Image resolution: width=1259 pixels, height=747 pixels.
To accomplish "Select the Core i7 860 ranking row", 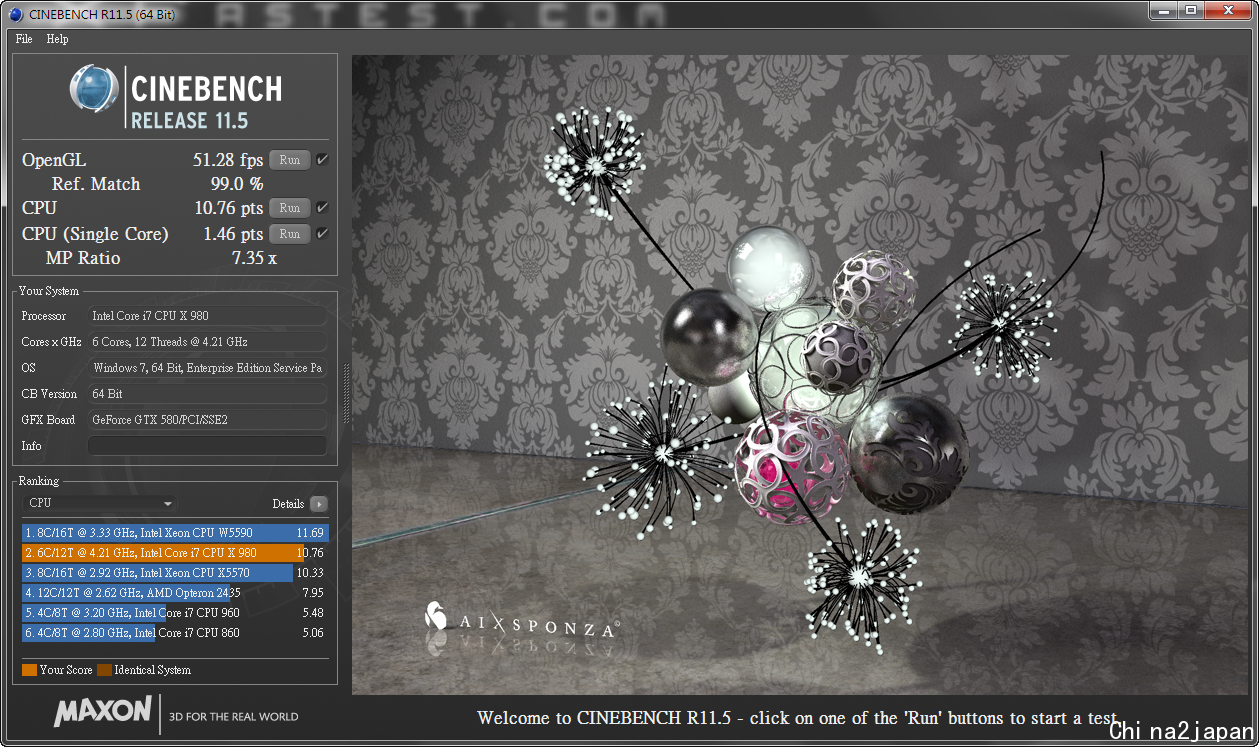I will (x=175, y=633).
